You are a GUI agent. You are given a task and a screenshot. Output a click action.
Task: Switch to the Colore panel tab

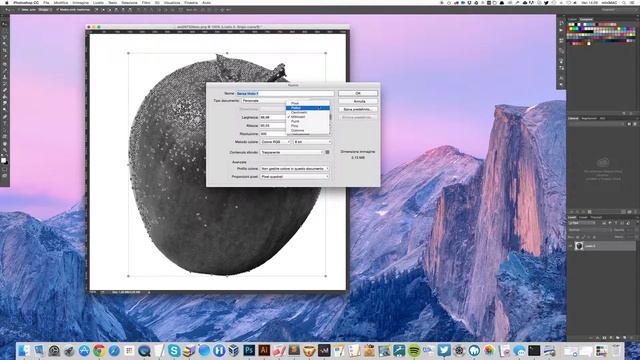pyautogui.click(x=573, y=19)
